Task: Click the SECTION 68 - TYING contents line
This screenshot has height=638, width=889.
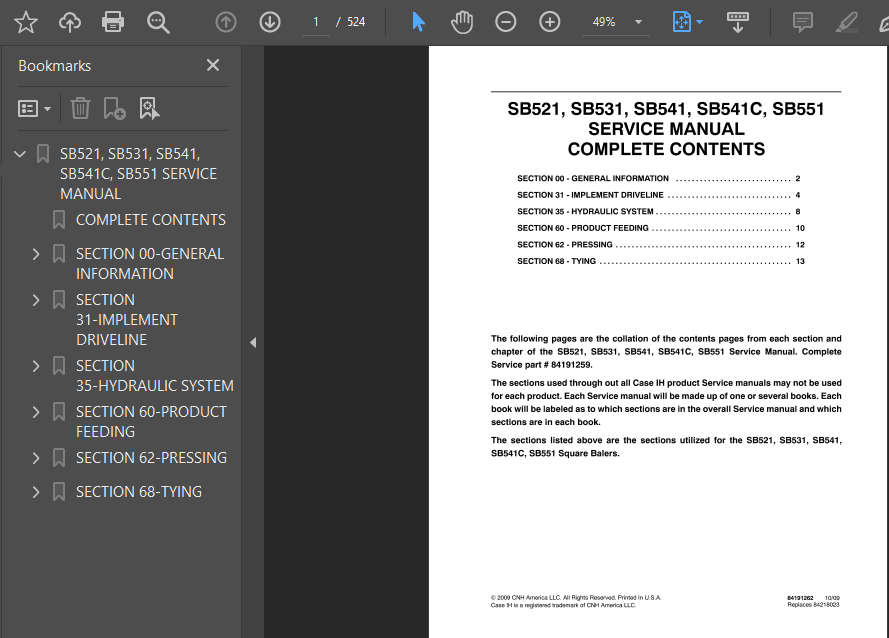Action: coord(661,261)
